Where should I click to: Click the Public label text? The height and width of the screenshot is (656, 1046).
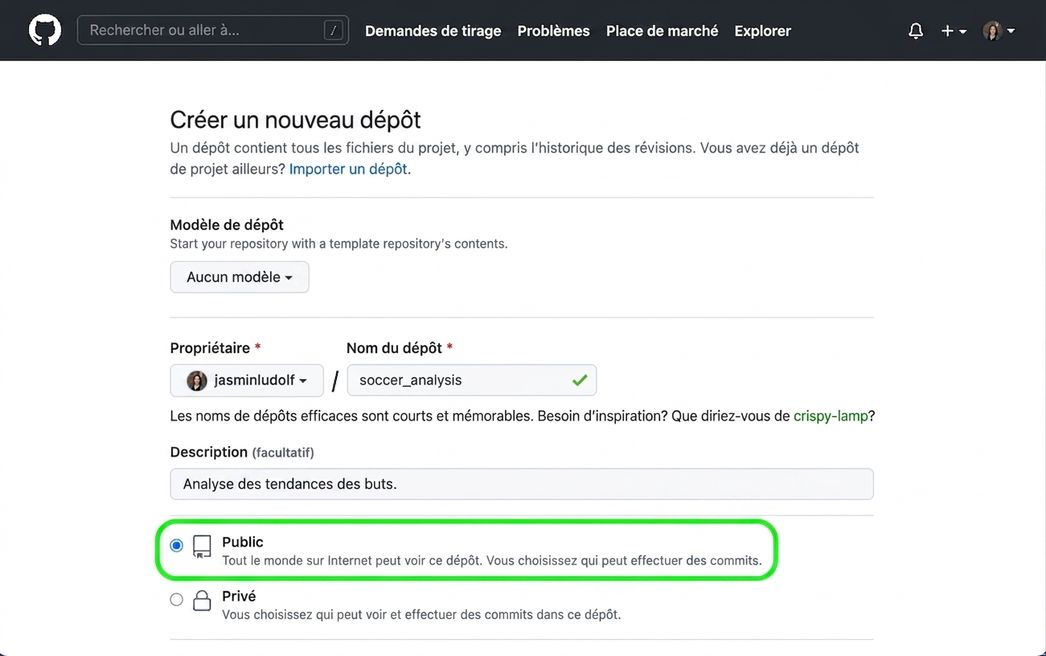coord(243,542)
